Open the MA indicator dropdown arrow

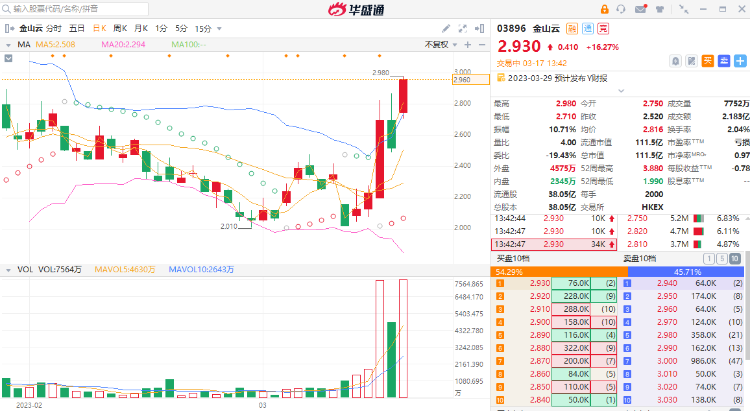tap(8, 45)
